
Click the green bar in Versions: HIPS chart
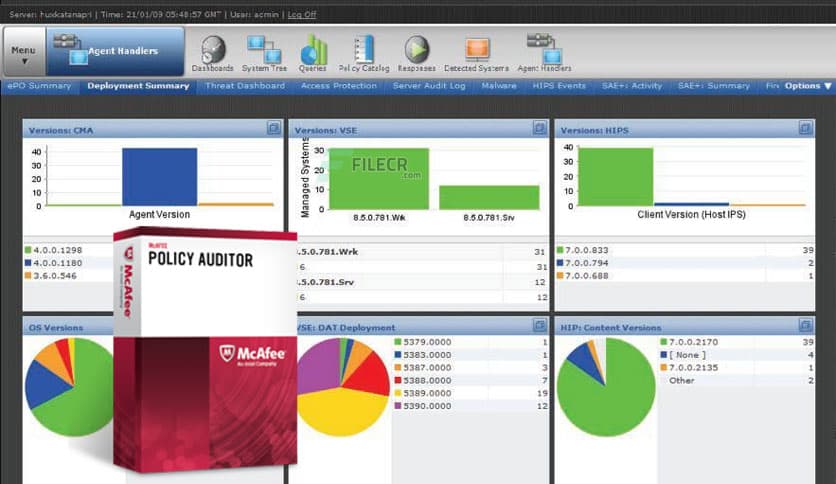(615, 177)
